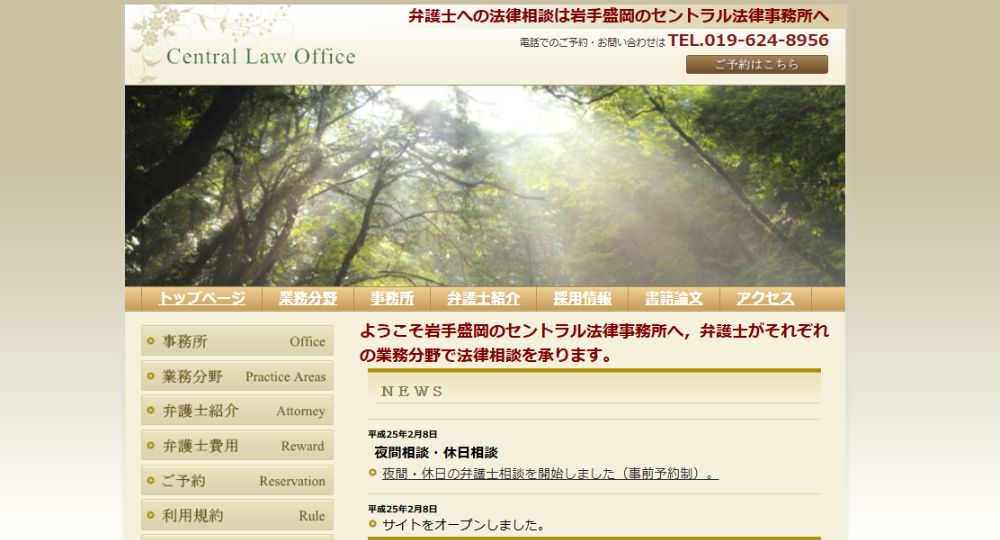The image size is (1000, 540).
Task: Click アクセス in the navigation bar
Action: [x=765, y=298]
